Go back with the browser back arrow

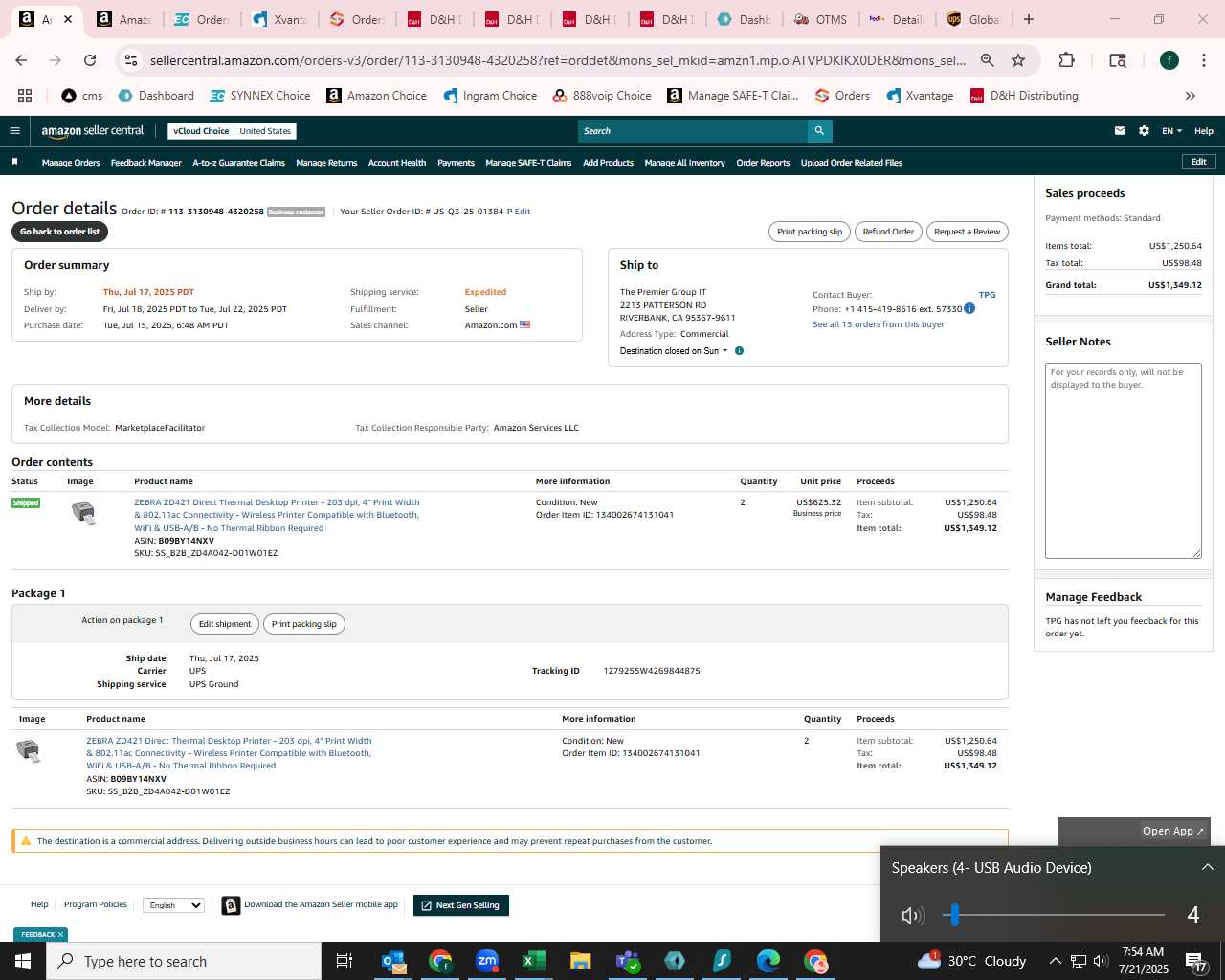click(21, 60)
